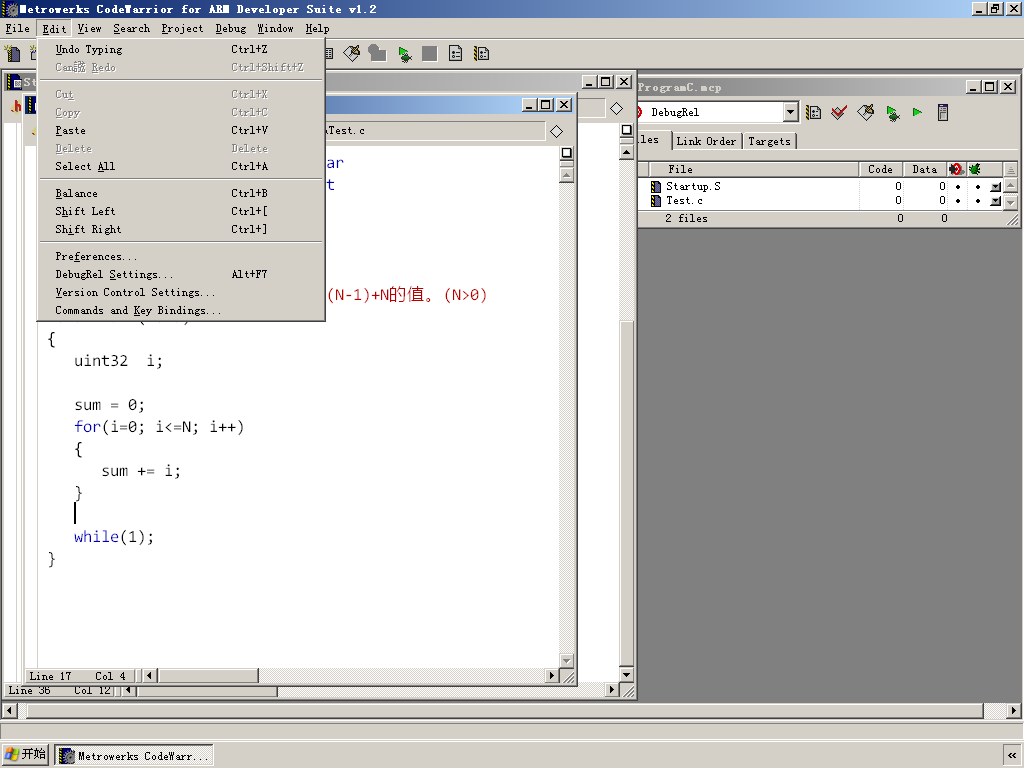Open Target Settings icon in main toolbar

482,54
